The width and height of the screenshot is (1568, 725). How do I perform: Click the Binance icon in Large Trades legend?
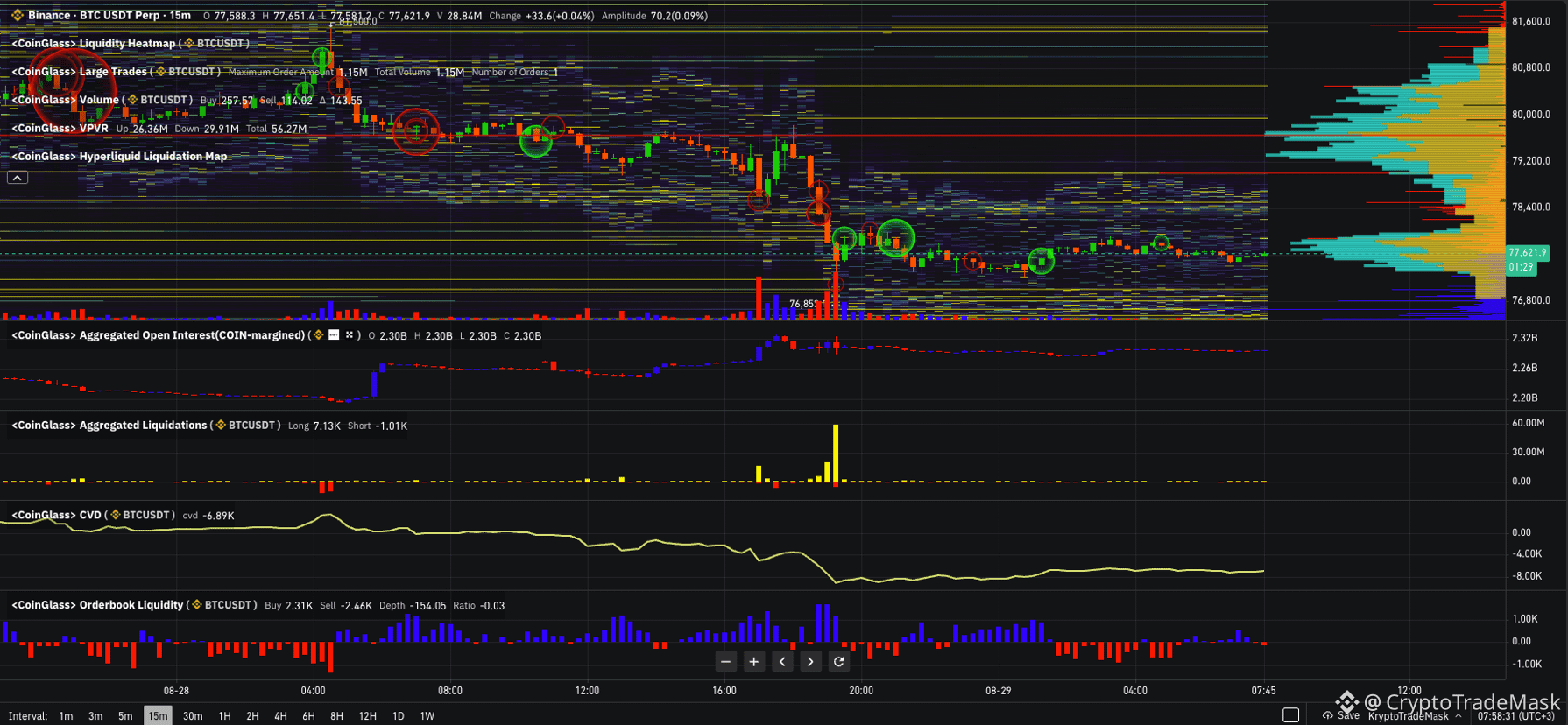pos(160,72)
